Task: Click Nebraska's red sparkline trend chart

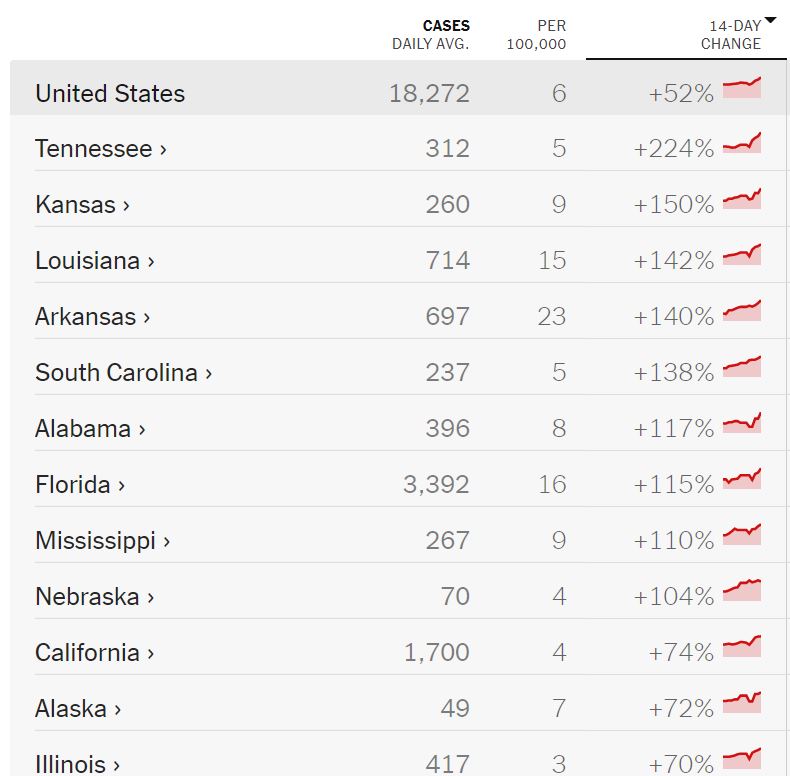Action: (x=742, y=591)
